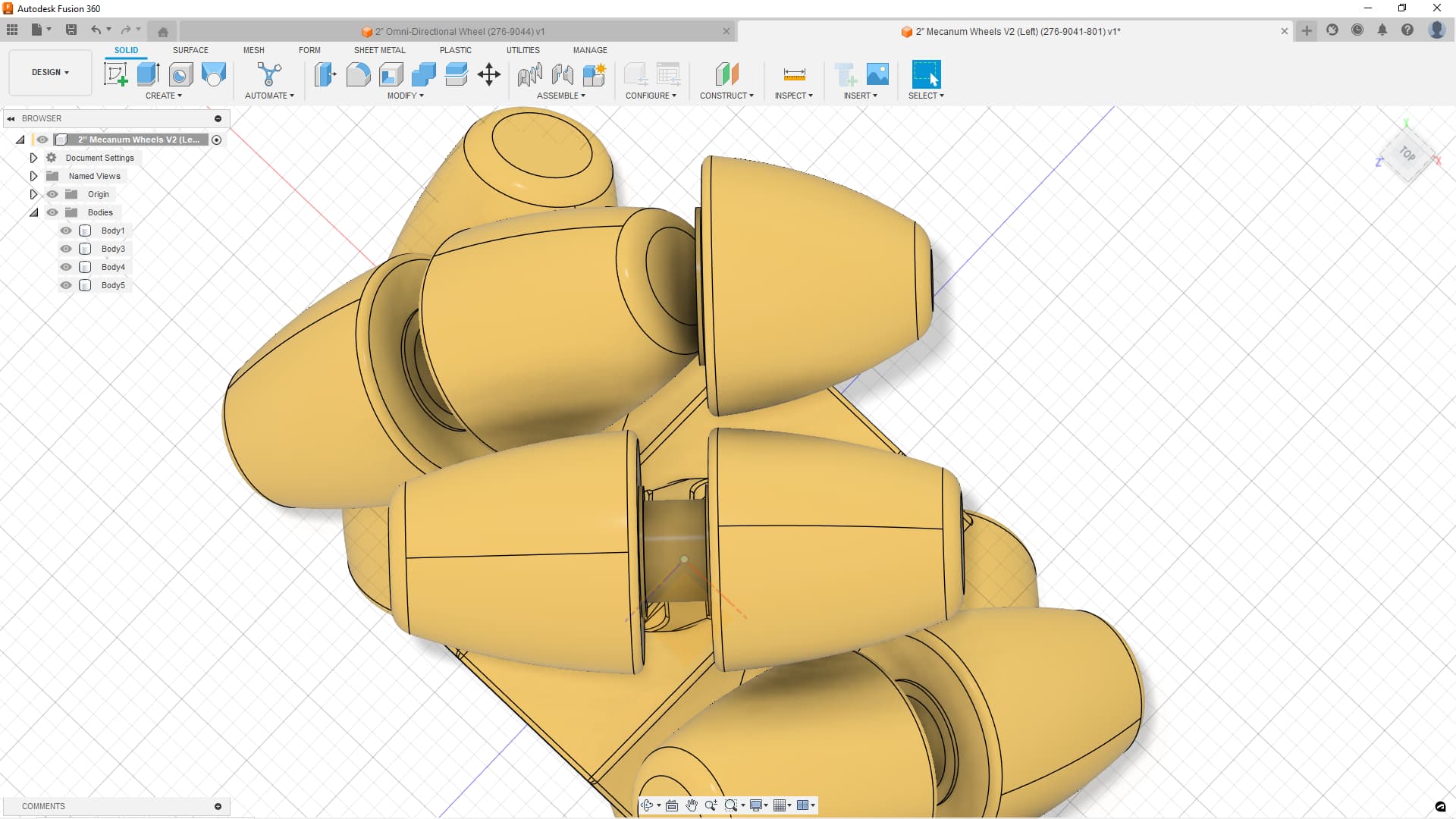The image size is (1456, 819).
Task: Undo the last action
Action: point(96,30)
